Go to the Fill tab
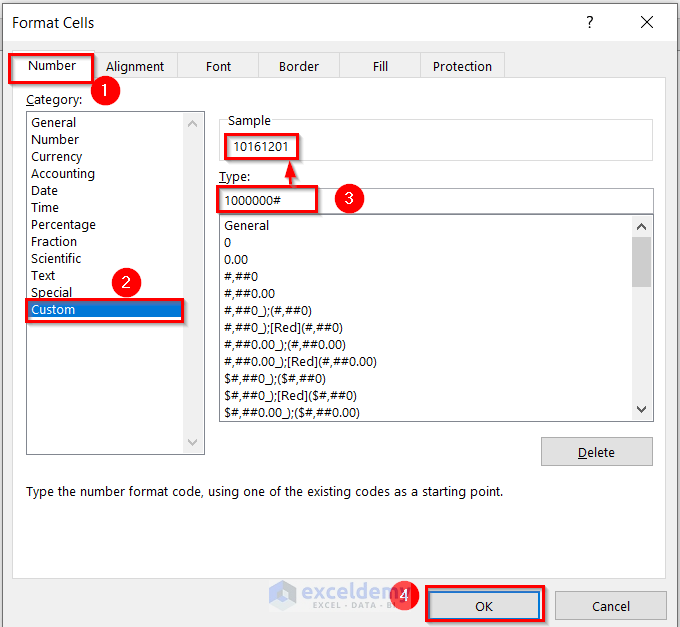This screenshot has width=680, height=627. (x=380, y=66)
